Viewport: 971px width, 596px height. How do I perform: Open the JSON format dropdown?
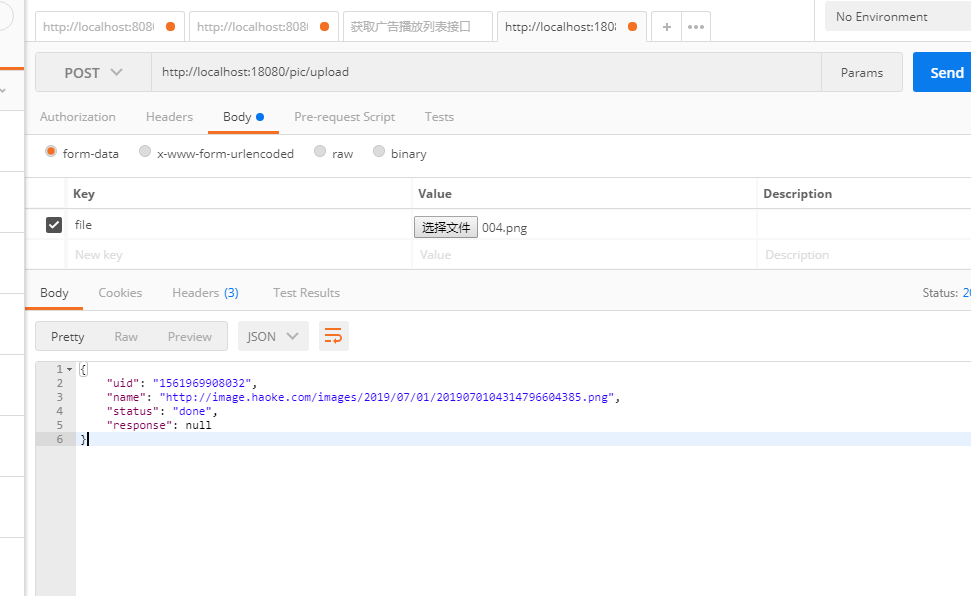[x=273, y=336]
